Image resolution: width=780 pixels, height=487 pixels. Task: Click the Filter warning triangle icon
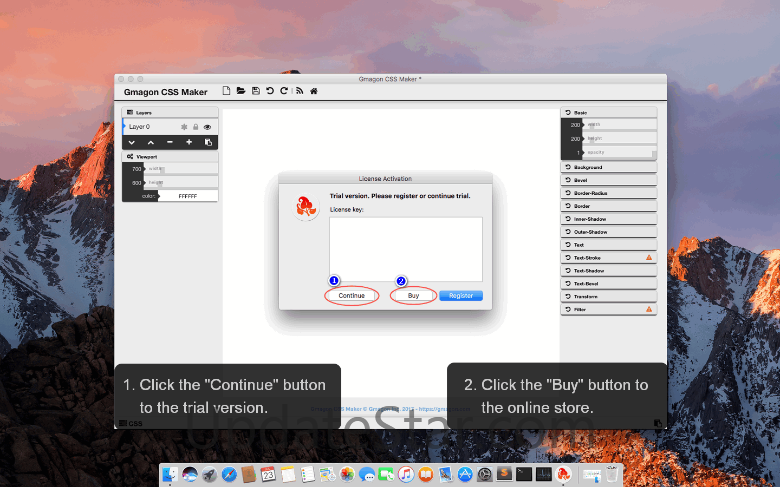point(649,309)
